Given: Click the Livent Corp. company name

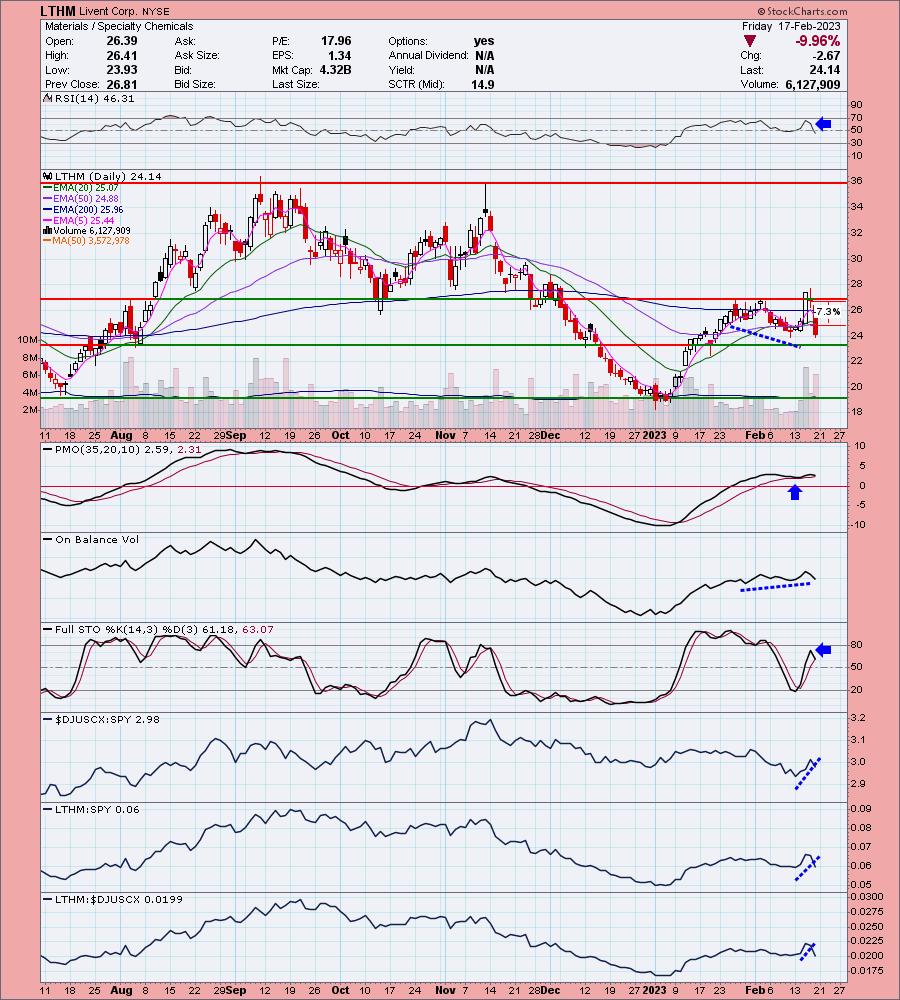Looking at the screenshot, I should [108, 11].
